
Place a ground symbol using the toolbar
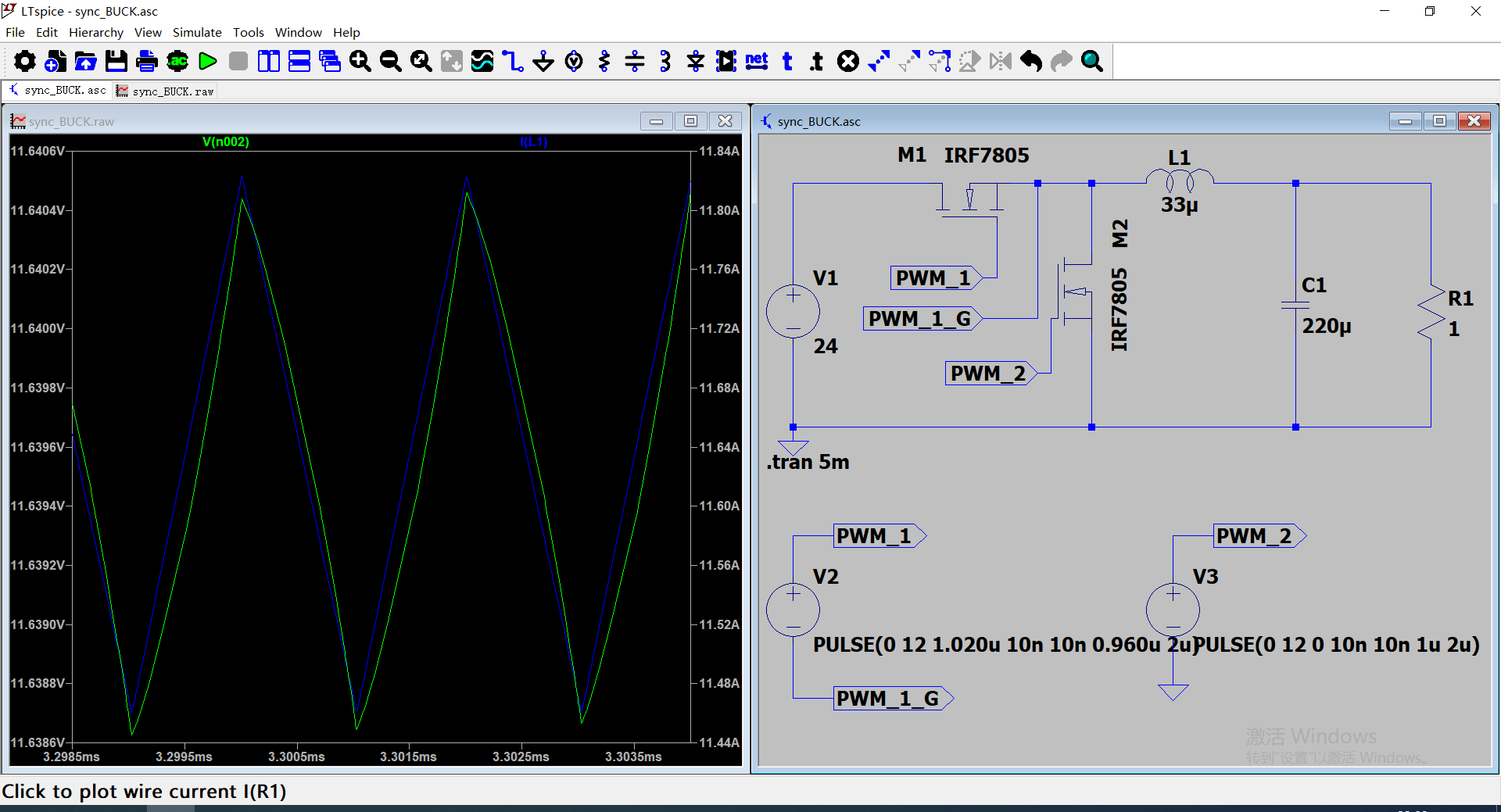(x=543, y=61)
